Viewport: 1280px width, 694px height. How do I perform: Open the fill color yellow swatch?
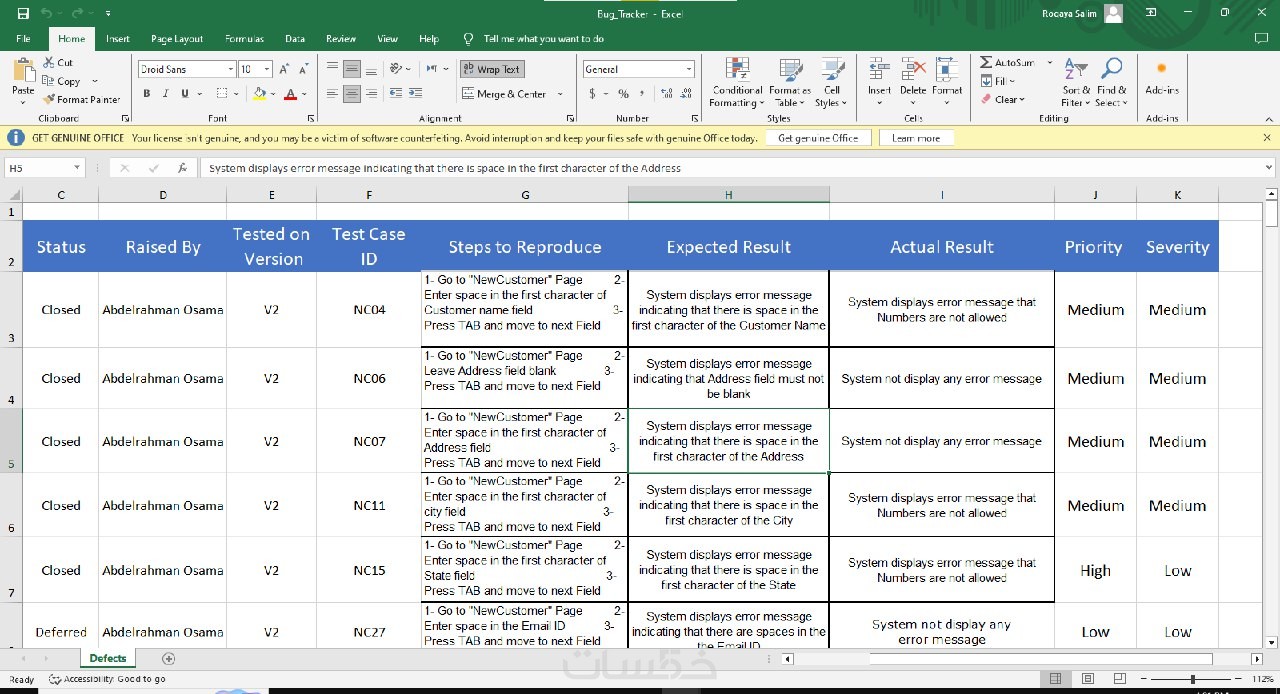(x=259, y=94)
